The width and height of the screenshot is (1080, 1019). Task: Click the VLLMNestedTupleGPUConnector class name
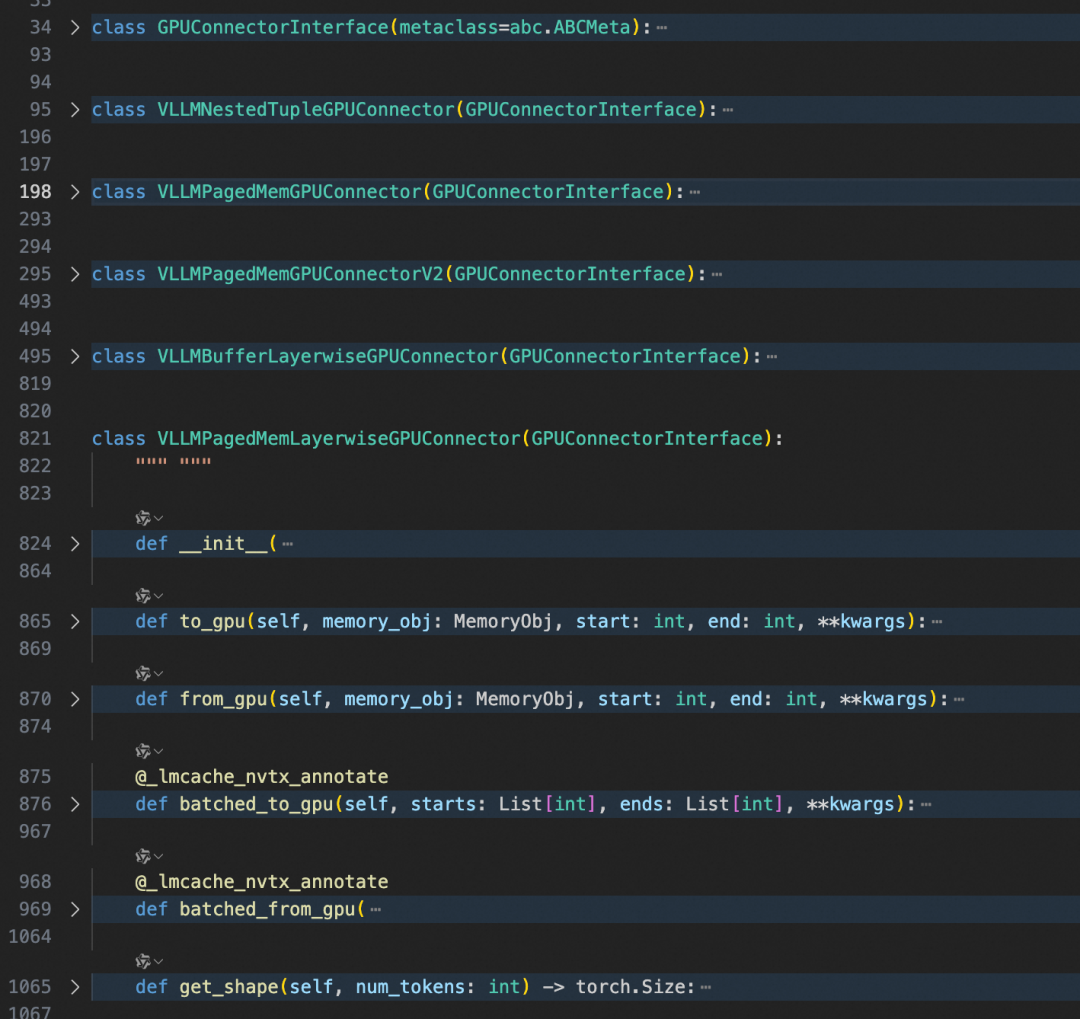pyautogui.click(x=306, y=110)
